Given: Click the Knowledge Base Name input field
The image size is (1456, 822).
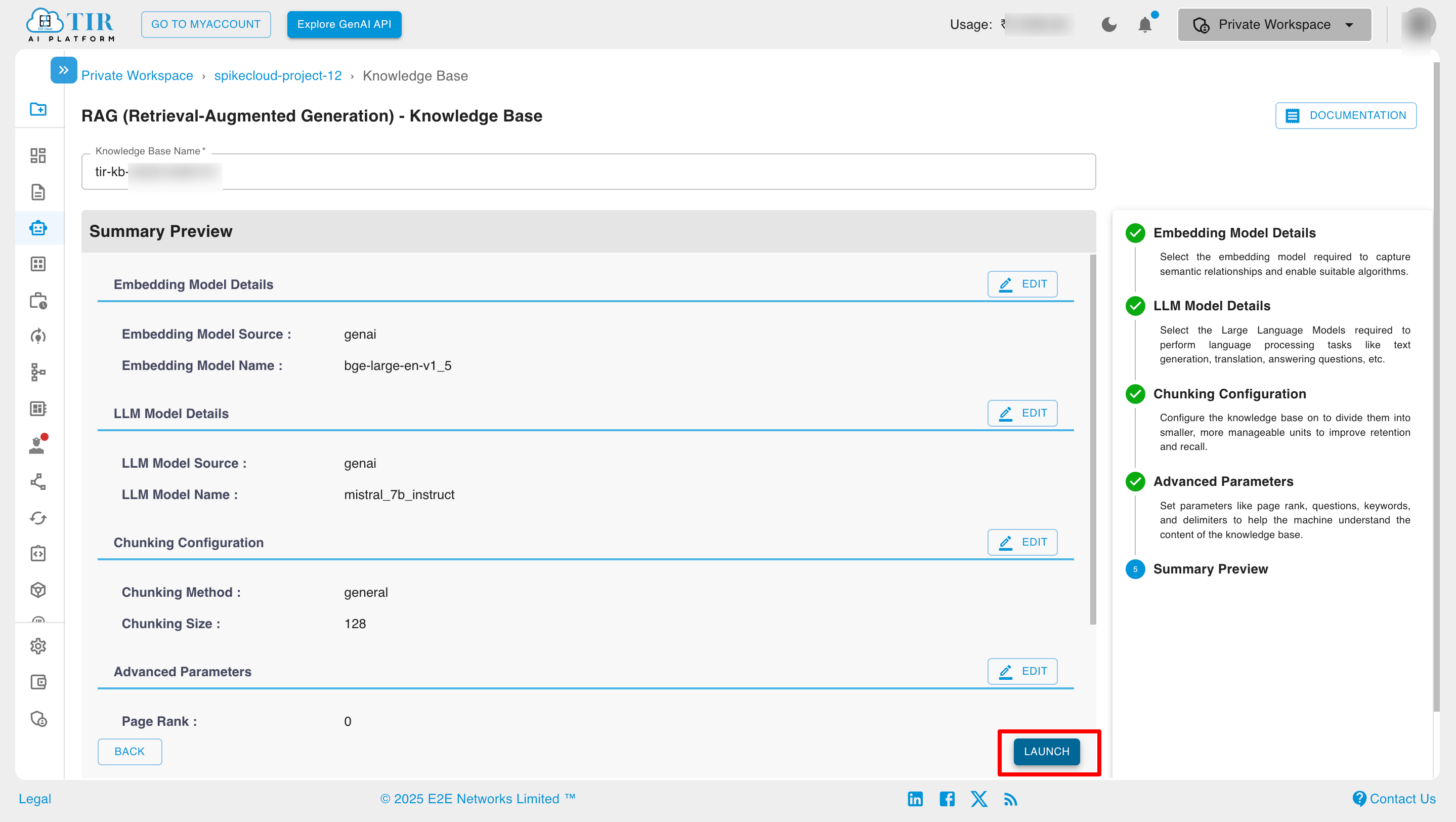Looking at the screenshot, I should [x=588, y=171].
